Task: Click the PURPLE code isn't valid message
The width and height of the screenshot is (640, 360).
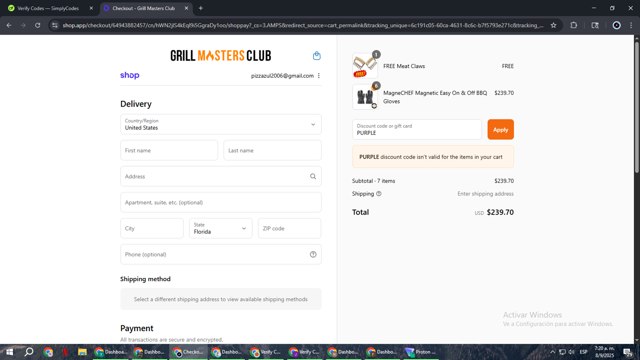Action: click(x=433, y=157)
